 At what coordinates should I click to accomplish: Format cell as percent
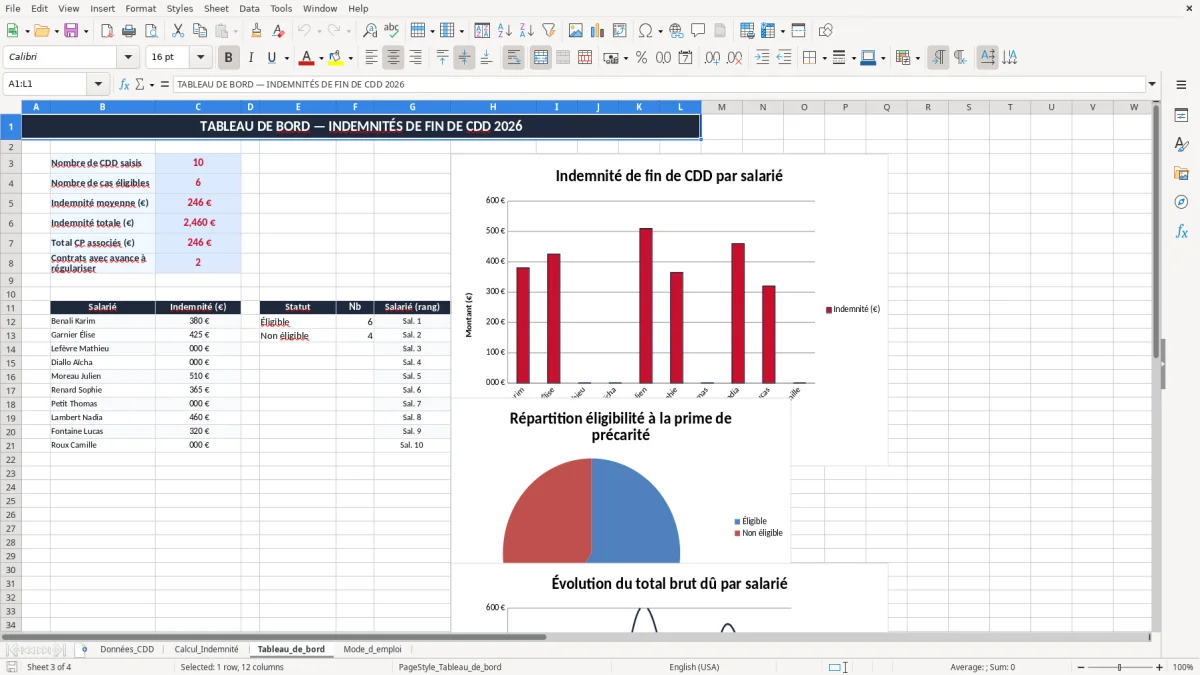[x=641, y=58]
